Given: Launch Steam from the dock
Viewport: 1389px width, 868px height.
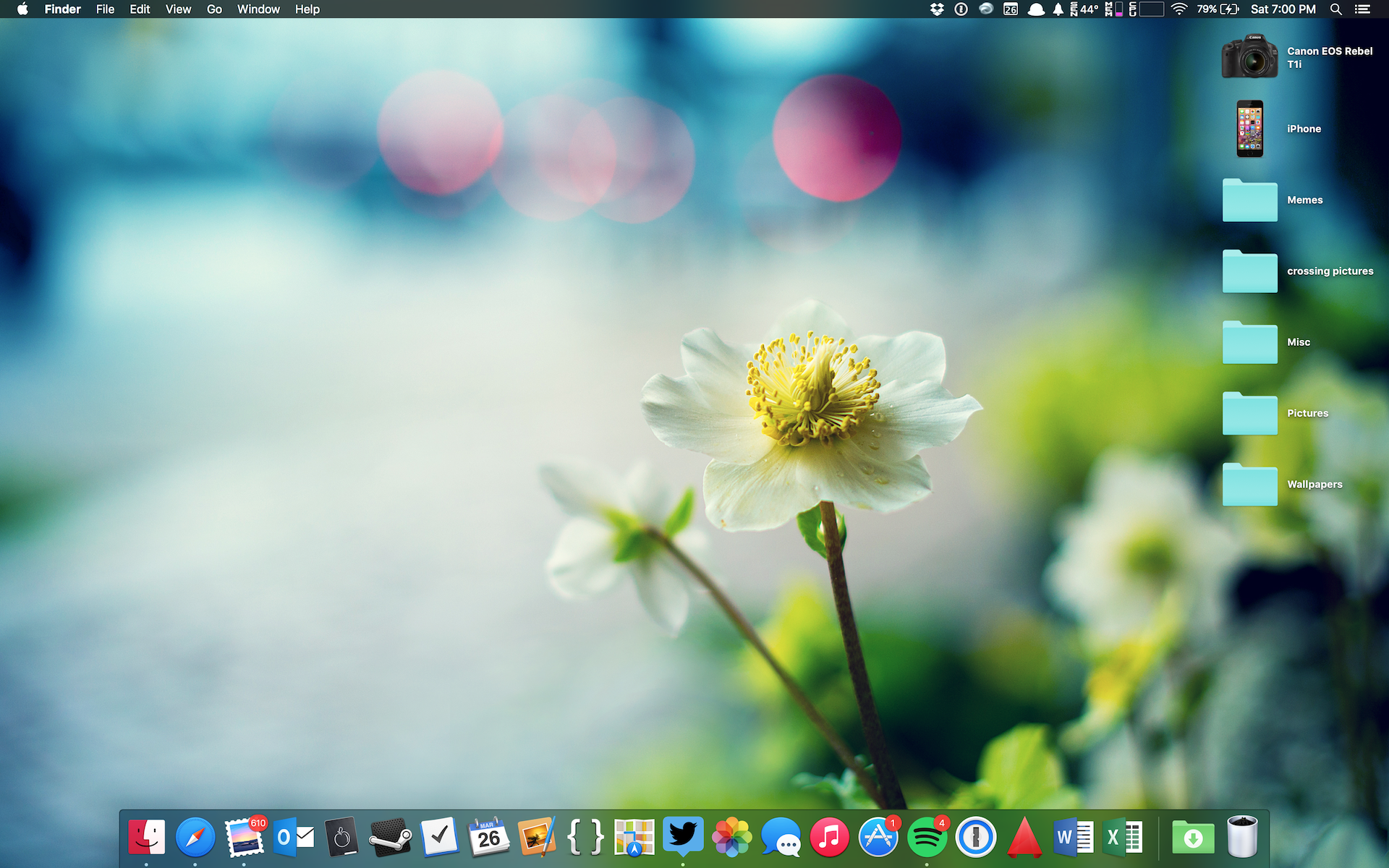Looking at the screenshot, I should click(390, 838).
